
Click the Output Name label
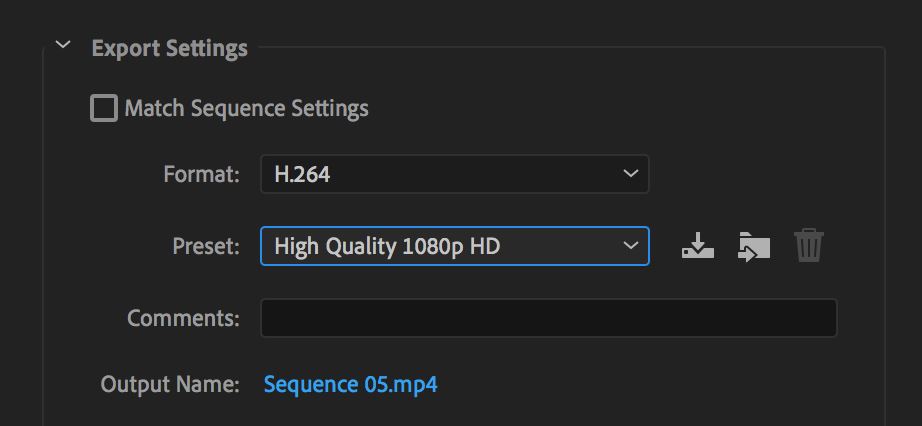170,384
